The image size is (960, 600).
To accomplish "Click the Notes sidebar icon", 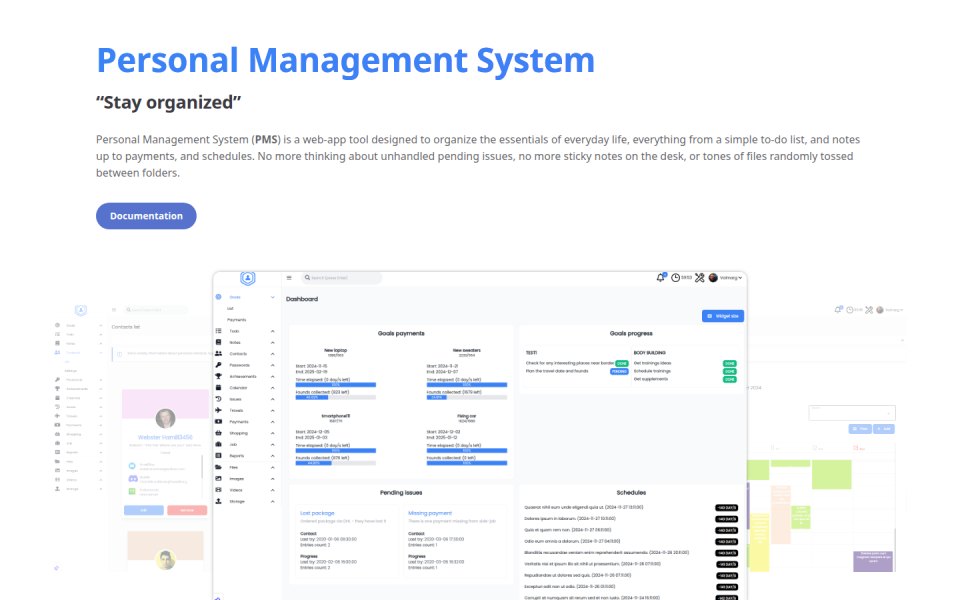I will coord(218,342).
